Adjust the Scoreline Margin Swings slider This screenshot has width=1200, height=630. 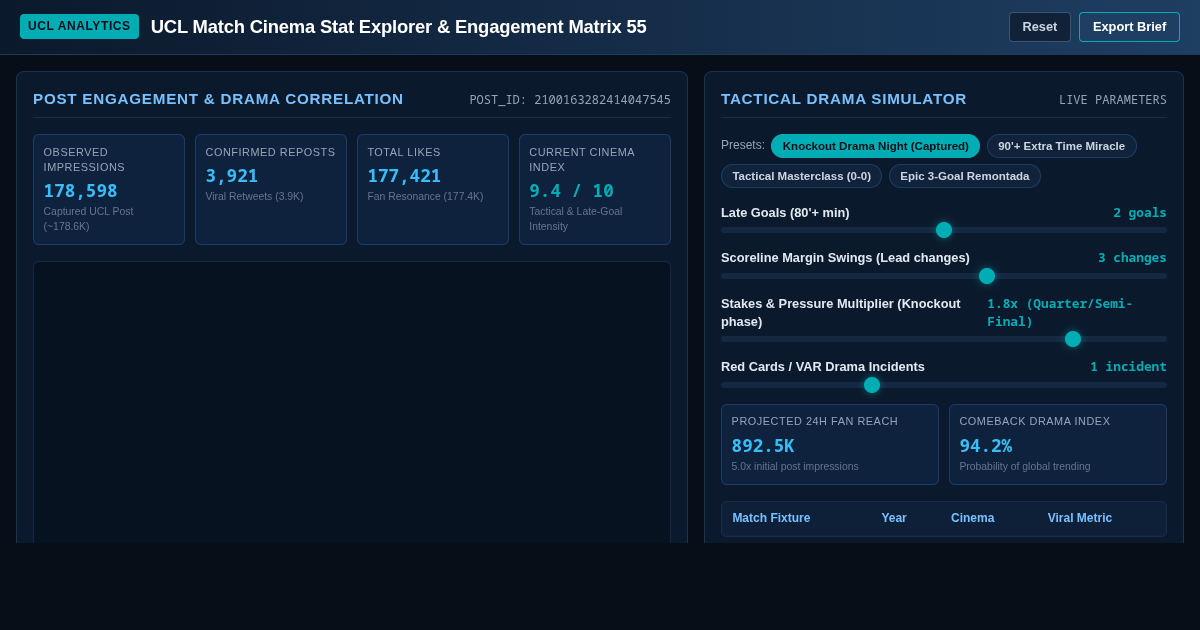944,276
